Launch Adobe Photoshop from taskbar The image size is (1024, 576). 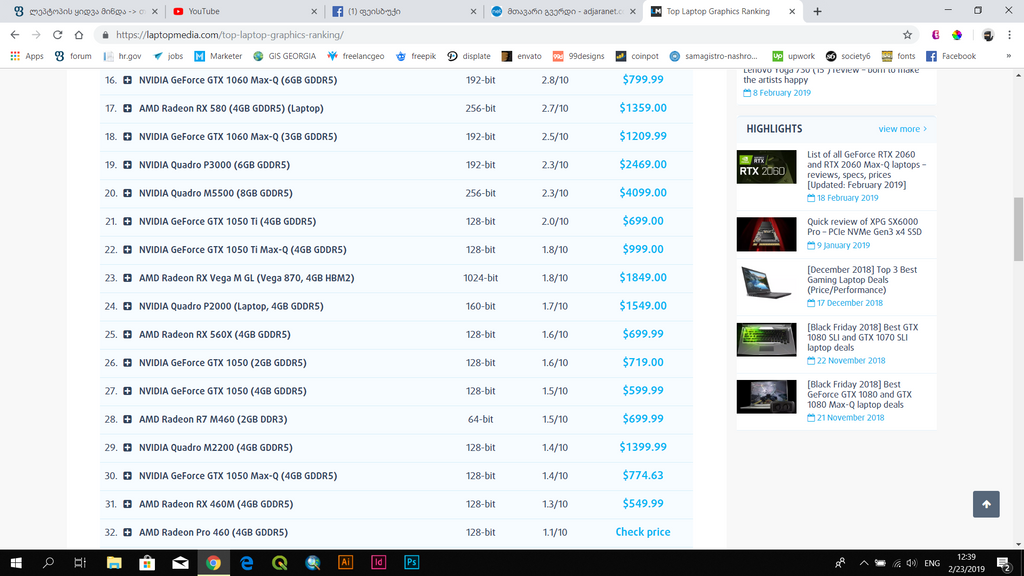[x=412, y=562]
